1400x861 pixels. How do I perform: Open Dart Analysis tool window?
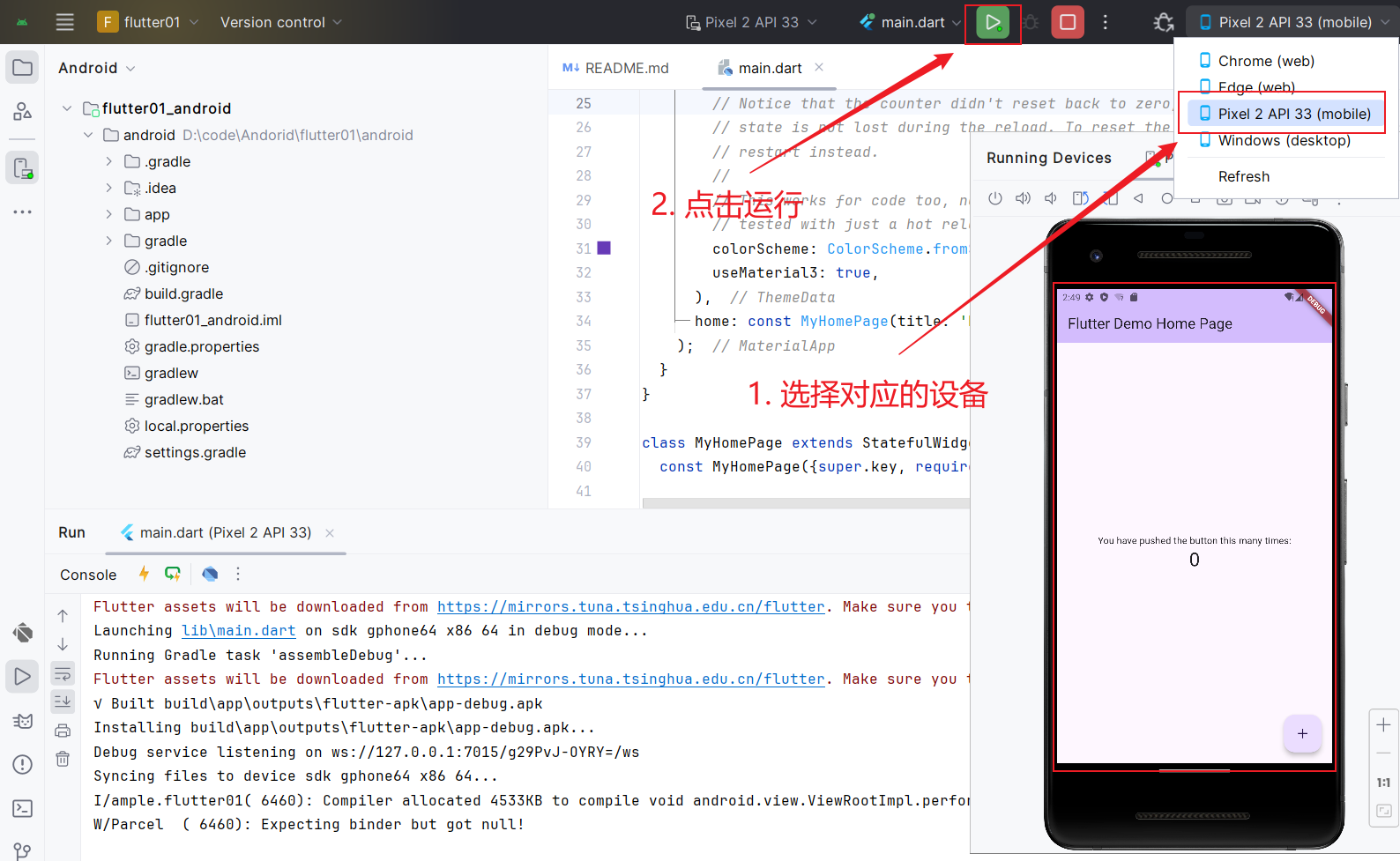pyautogui.click(x=23, y=633)
